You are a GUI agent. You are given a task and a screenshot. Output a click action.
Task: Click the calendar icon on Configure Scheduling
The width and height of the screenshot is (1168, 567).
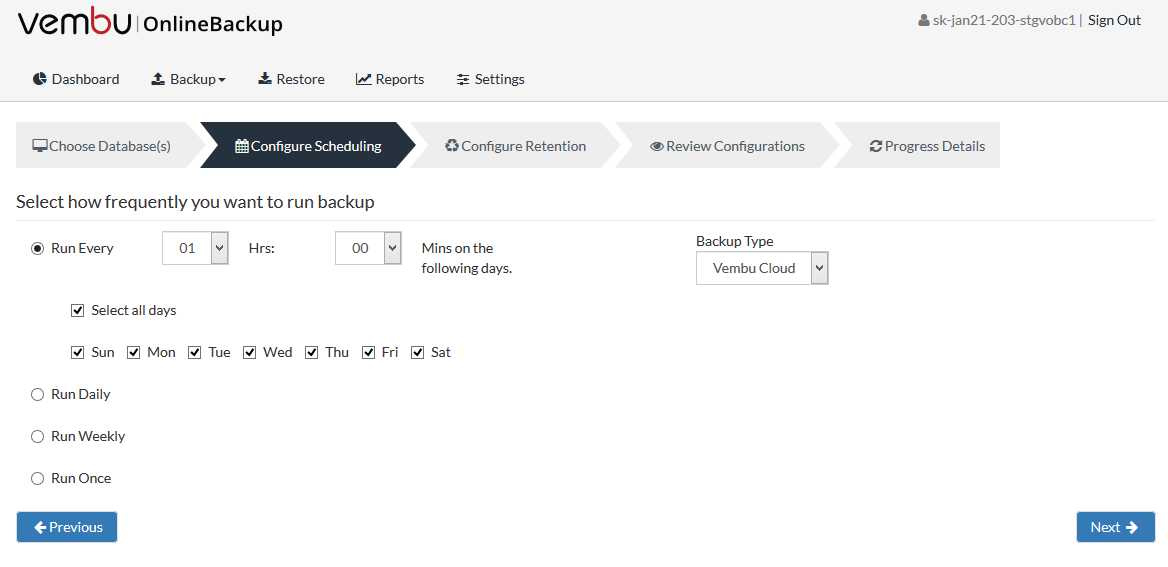click(242, 146)
